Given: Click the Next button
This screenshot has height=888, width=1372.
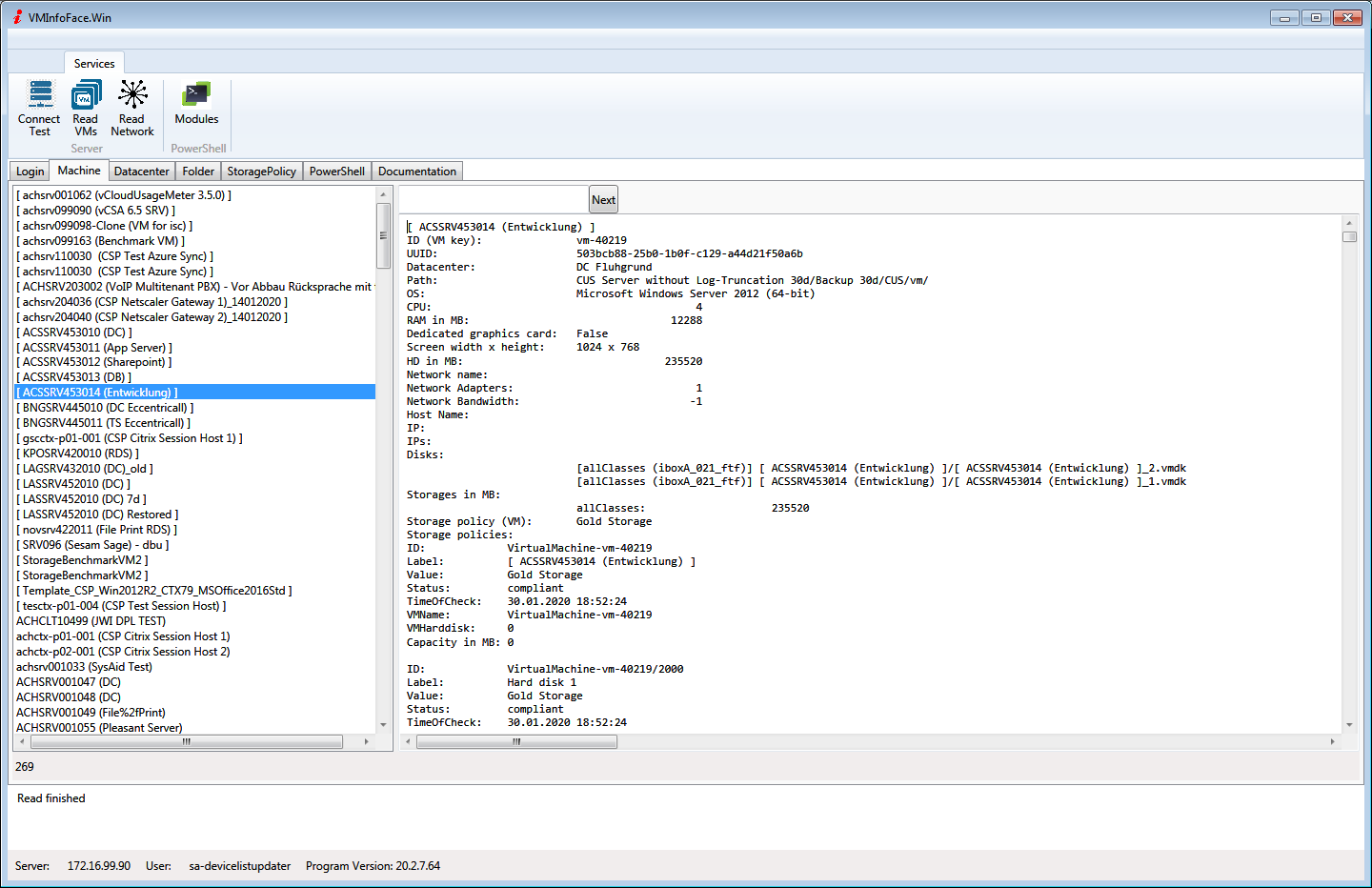Looking at the screenshot, I should click(603, 199).
